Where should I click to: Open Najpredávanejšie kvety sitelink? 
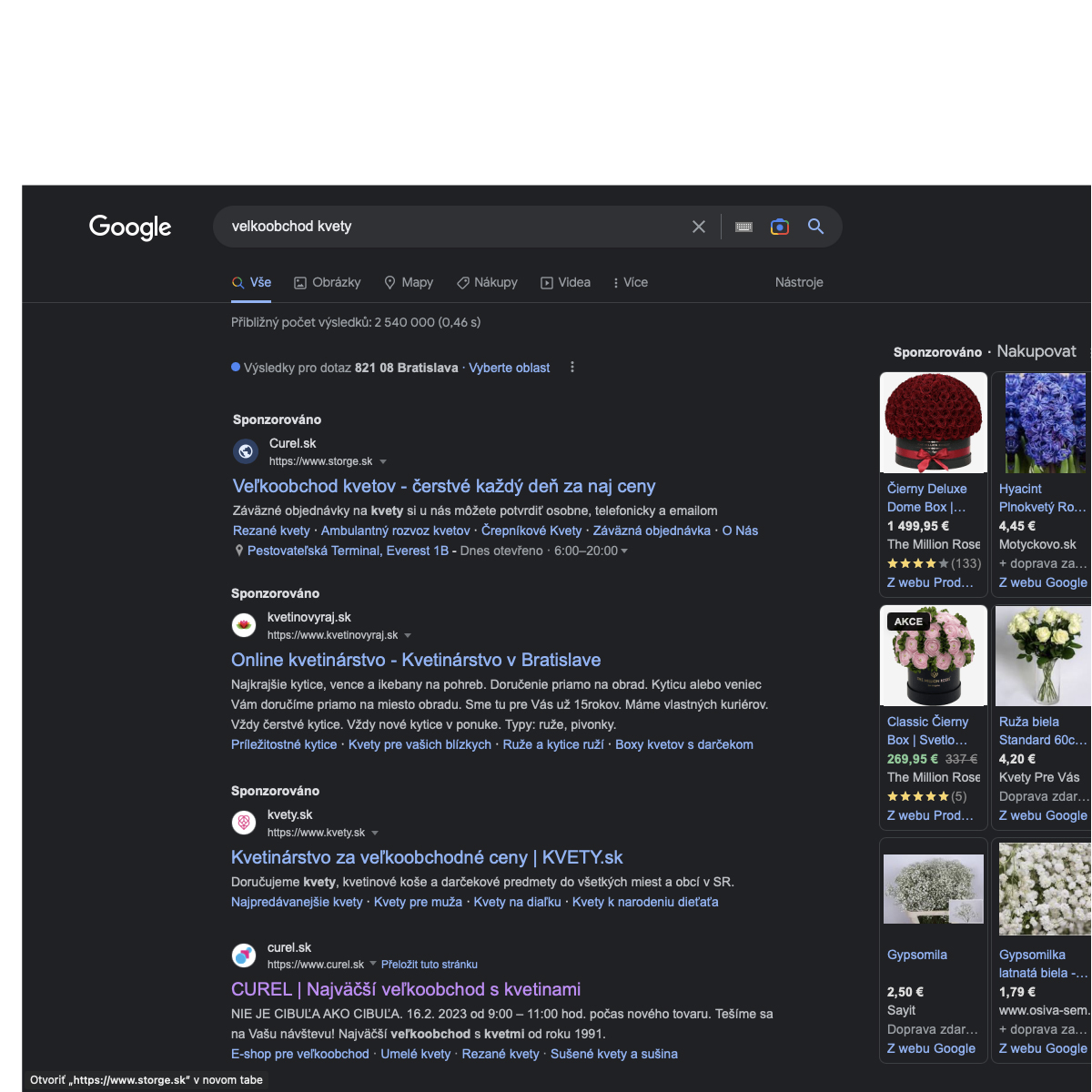tap(297, 902)
